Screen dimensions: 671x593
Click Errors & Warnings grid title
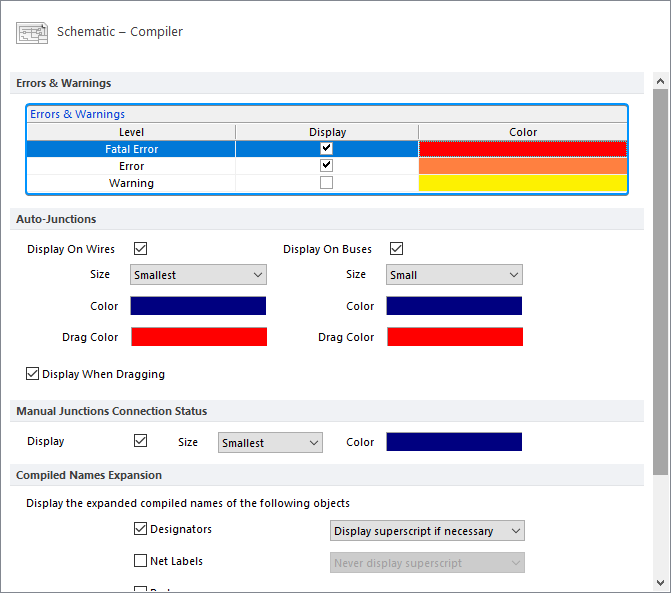click(x=77, y=114)
